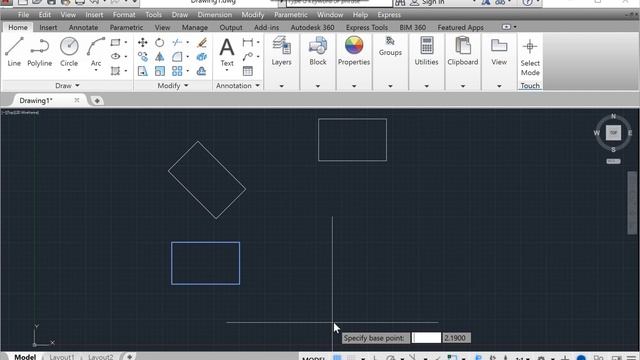Activate the Explode tool
Viewport: 640px width, 360px height.
click(x=202, y=57)
